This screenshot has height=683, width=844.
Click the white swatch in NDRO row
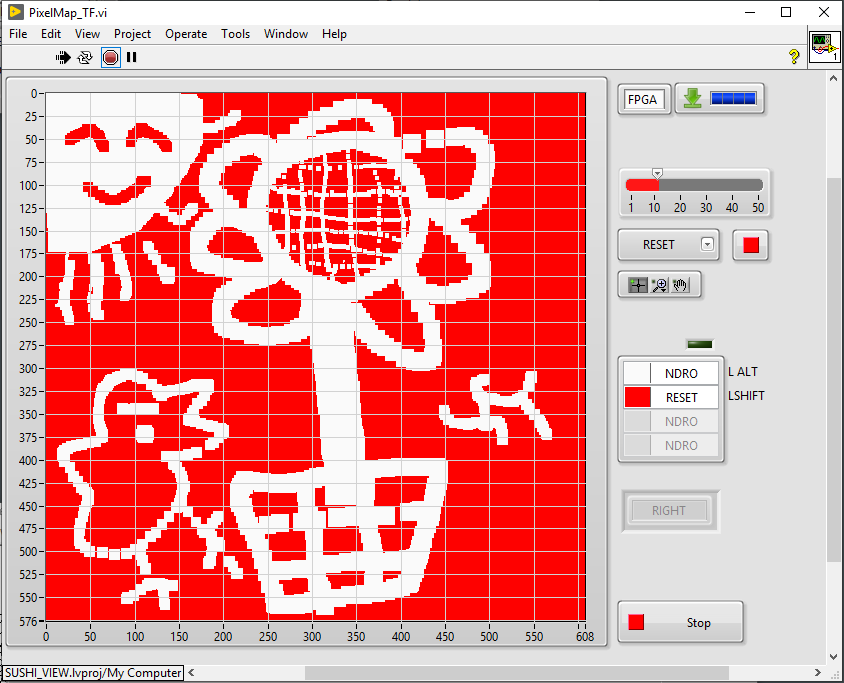coord(637,373)
